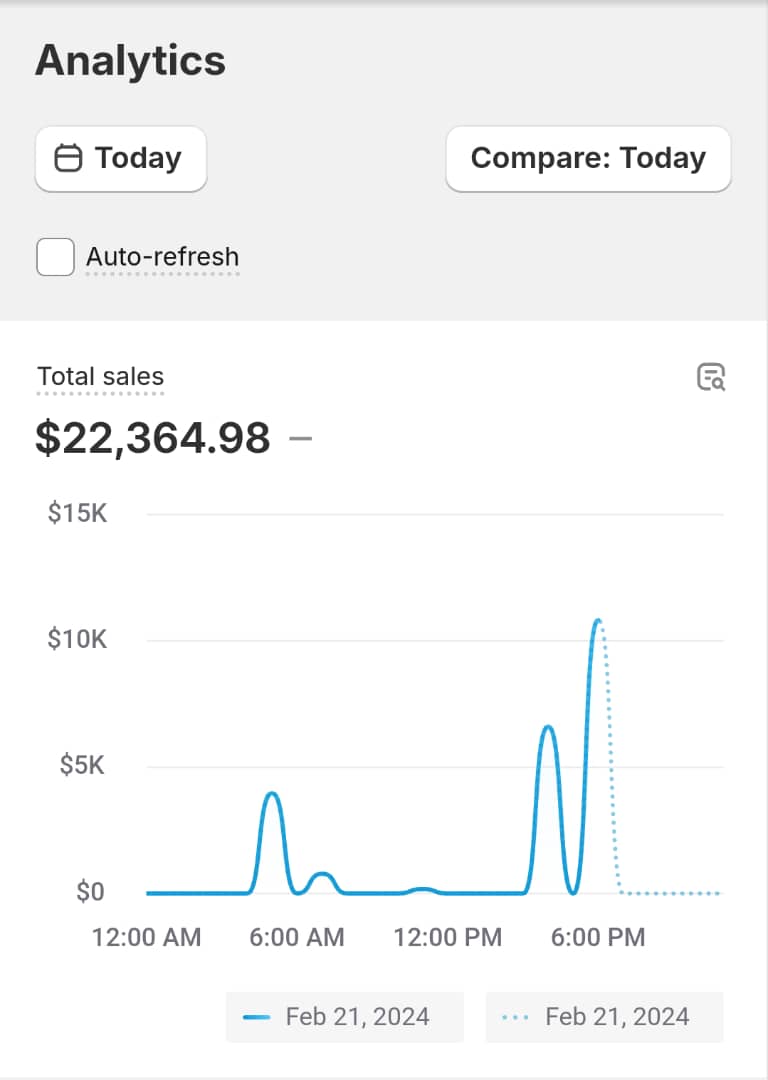
Task: Click dotted line marker in second legend
Action: point(516,1017)
